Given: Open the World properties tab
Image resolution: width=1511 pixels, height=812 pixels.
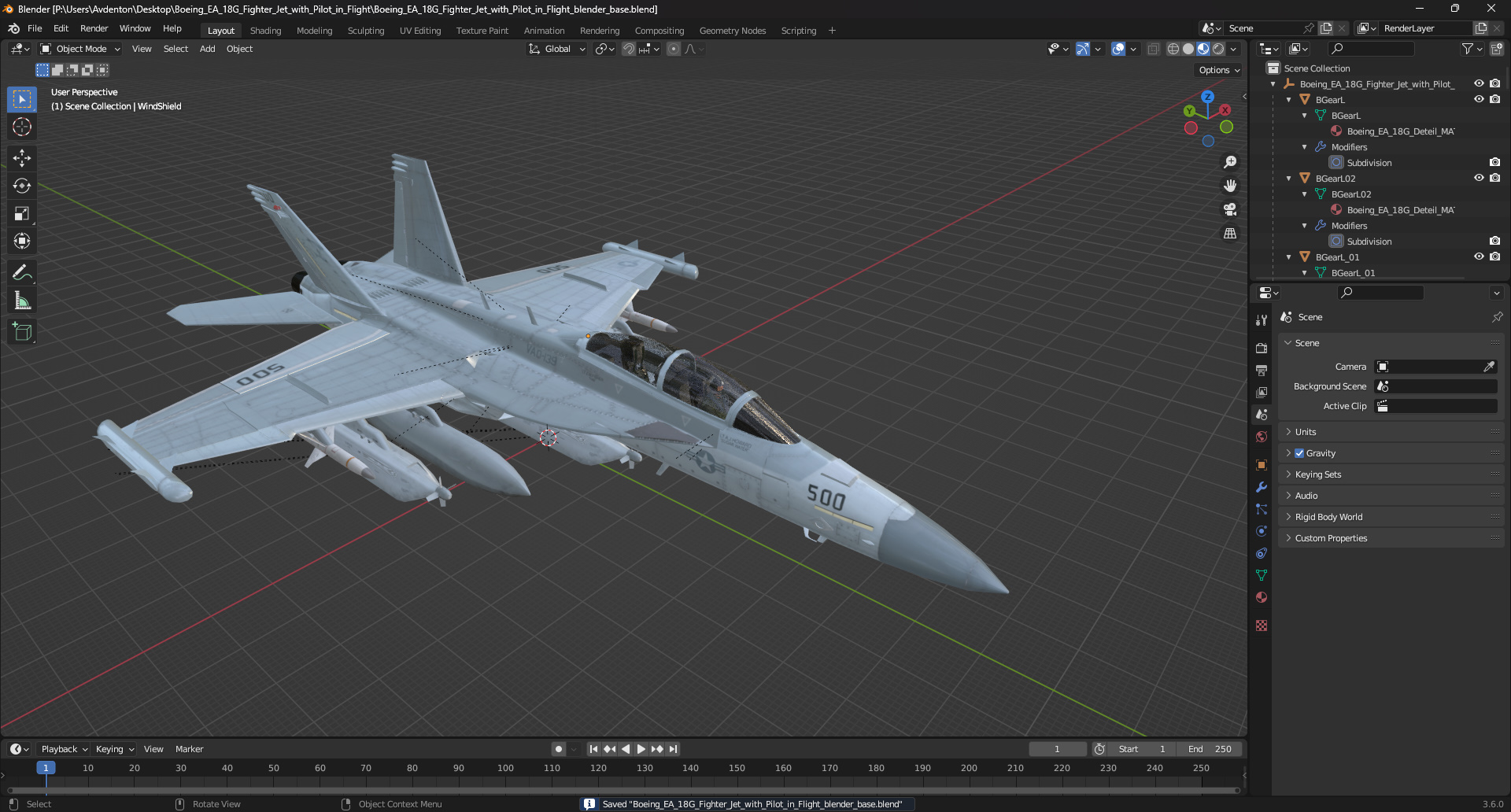Looking at the screenshot, I should [1262, 437].
